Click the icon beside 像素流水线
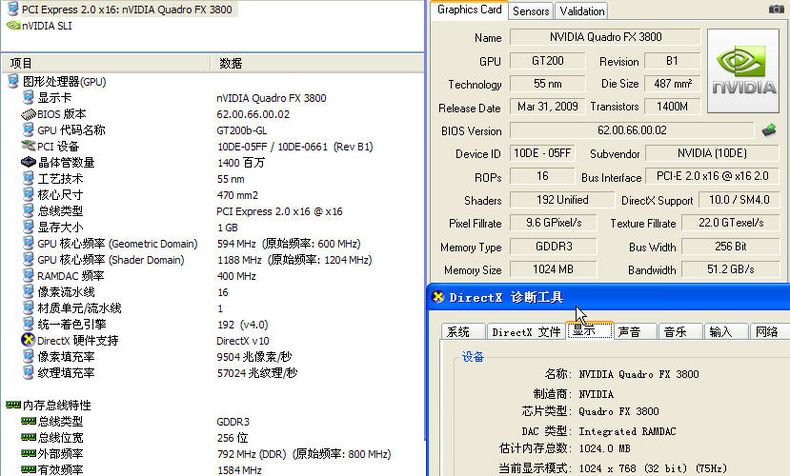 pyautogui.click(x=29, y=292)
